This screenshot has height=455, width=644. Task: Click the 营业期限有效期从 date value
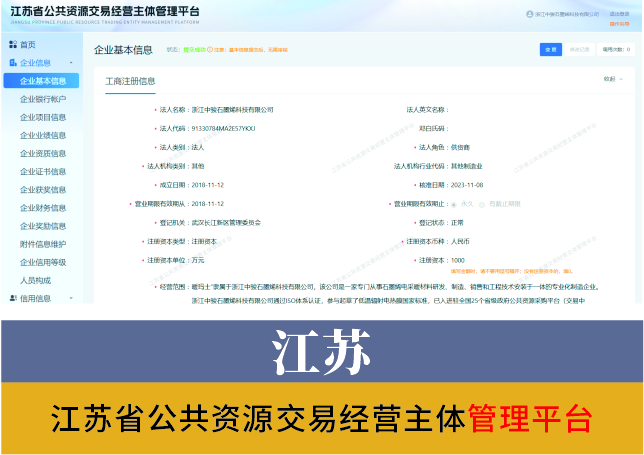pos(208,204)
